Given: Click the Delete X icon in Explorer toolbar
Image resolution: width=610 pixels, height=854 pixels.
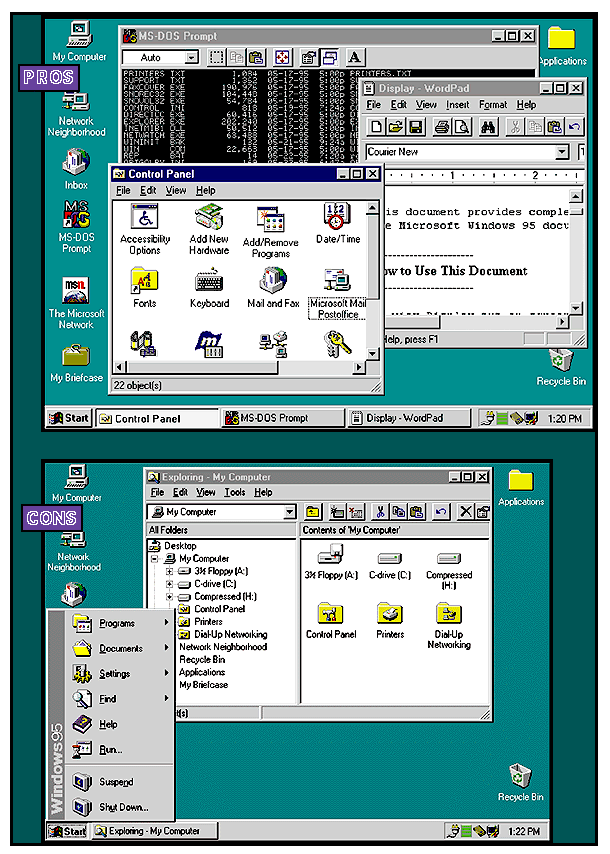Looking at the screenshot, I should click(465, 512).
